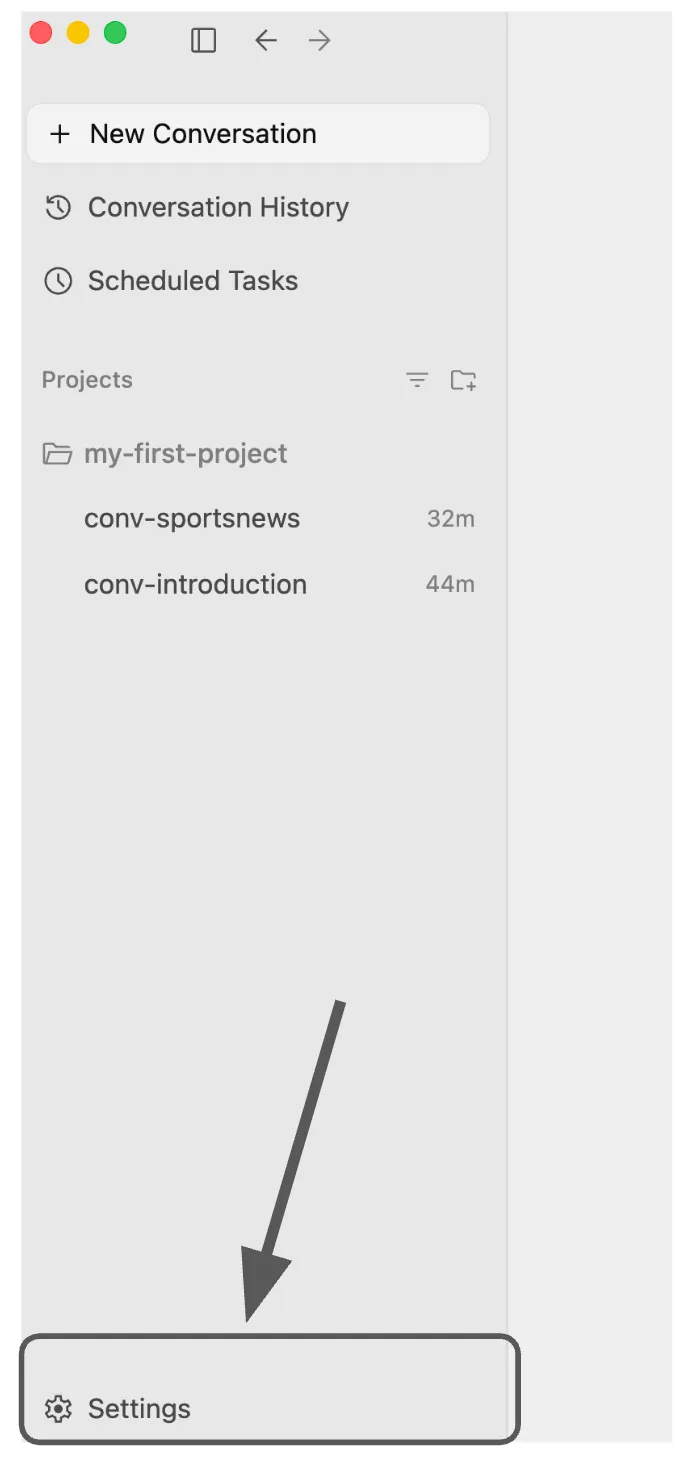
Task: Close the window with red button
Action: 41,33
